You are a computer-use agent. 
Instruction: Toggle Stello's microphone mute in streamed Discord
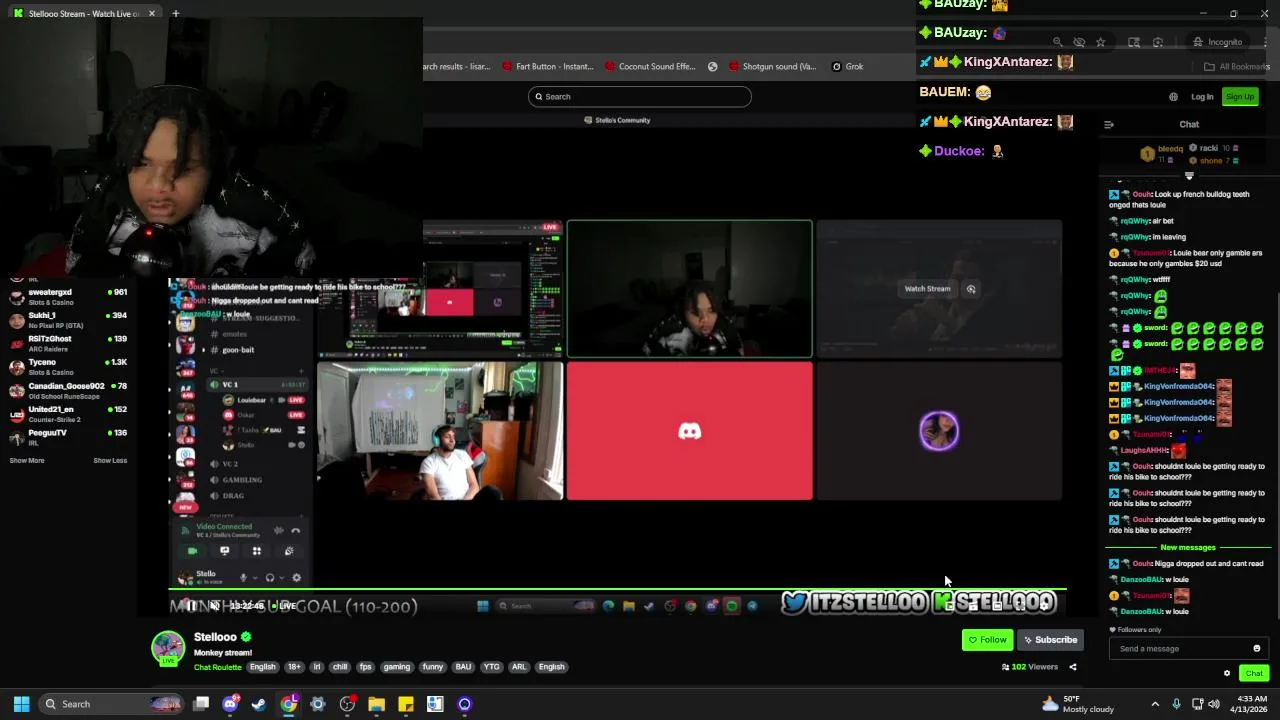[x=243, y=578]
